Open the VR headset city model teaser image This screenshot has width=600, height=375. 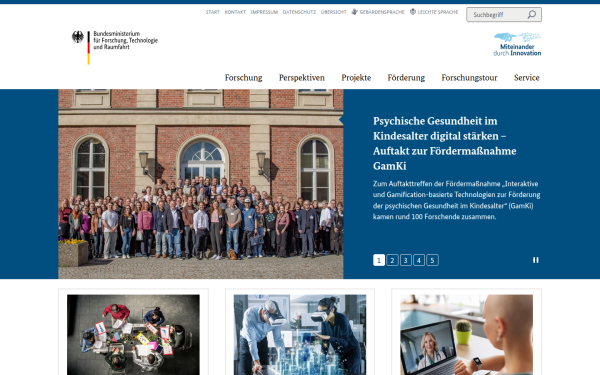(x=300, y=335)
